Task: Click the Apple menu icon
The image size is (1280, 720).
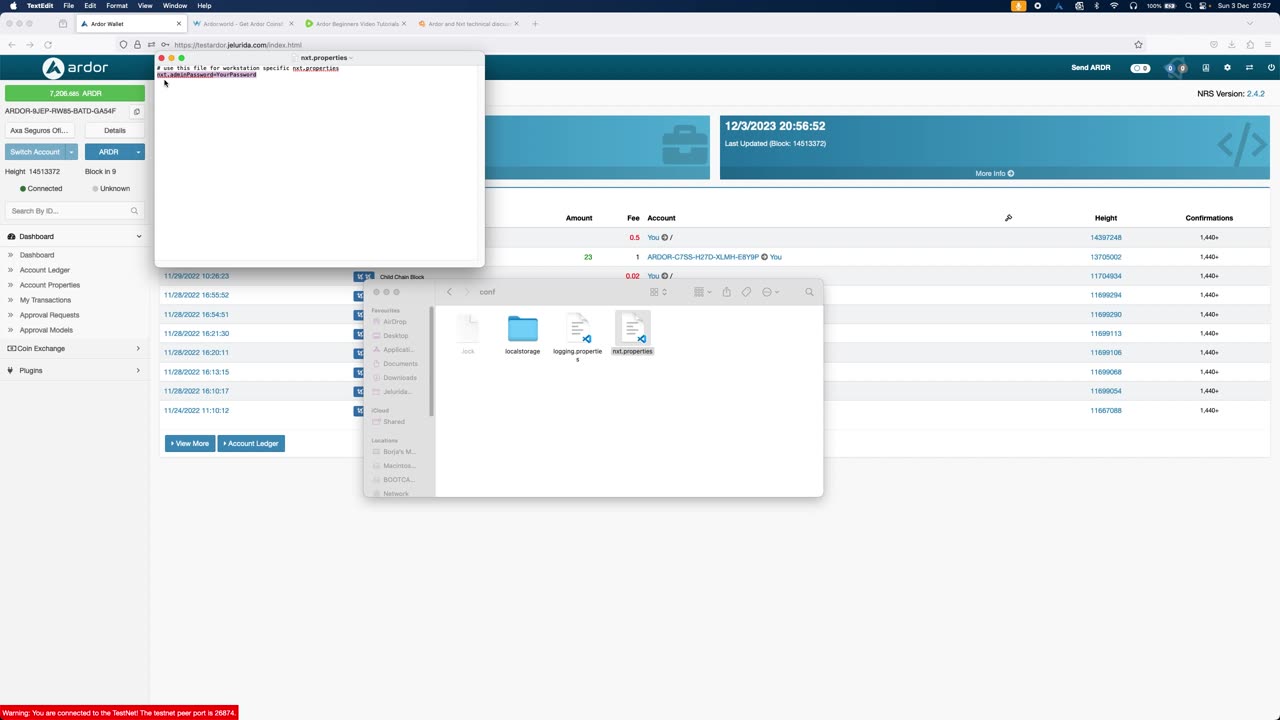Action: pyautogui.click(x=13, y=6)
